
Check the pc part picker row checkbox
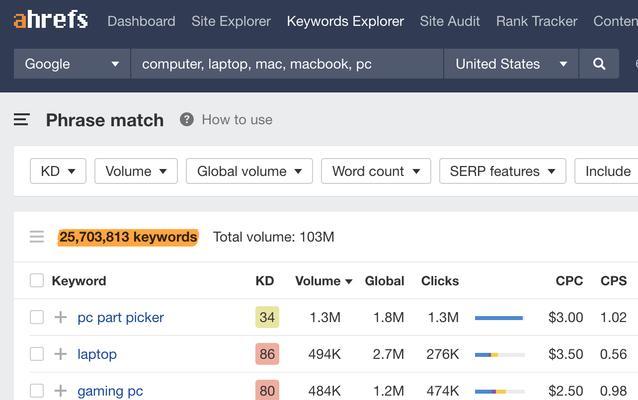[x=37, y=317]
